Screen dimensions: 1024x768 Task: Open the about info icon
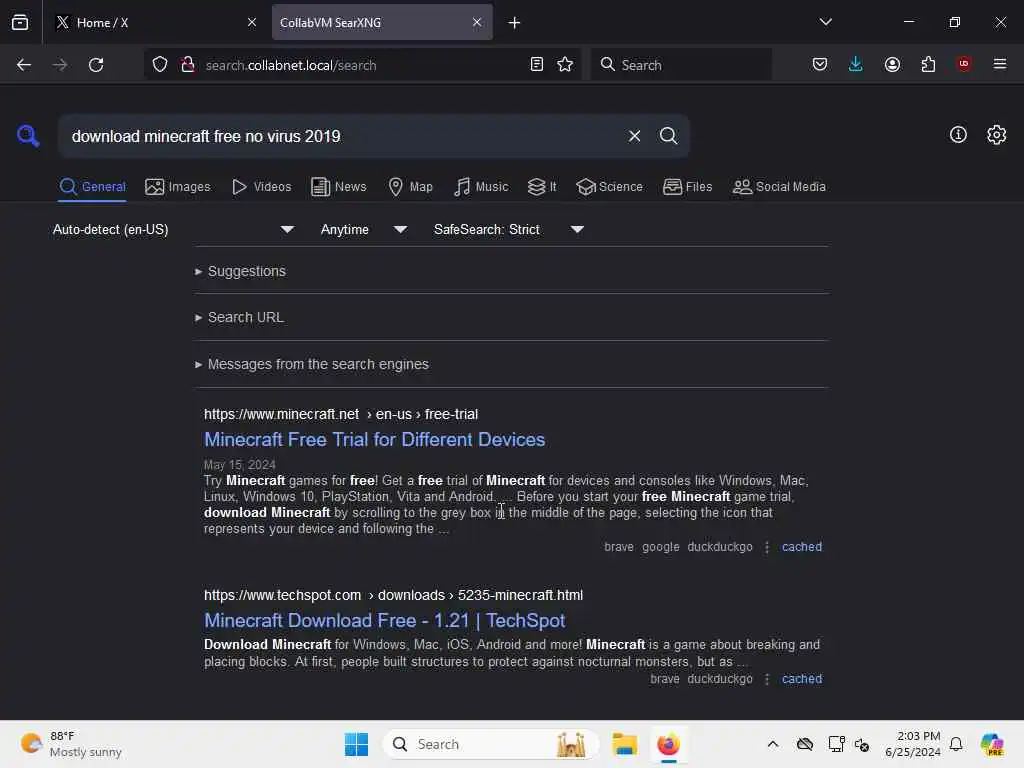(x=958, y=135)
